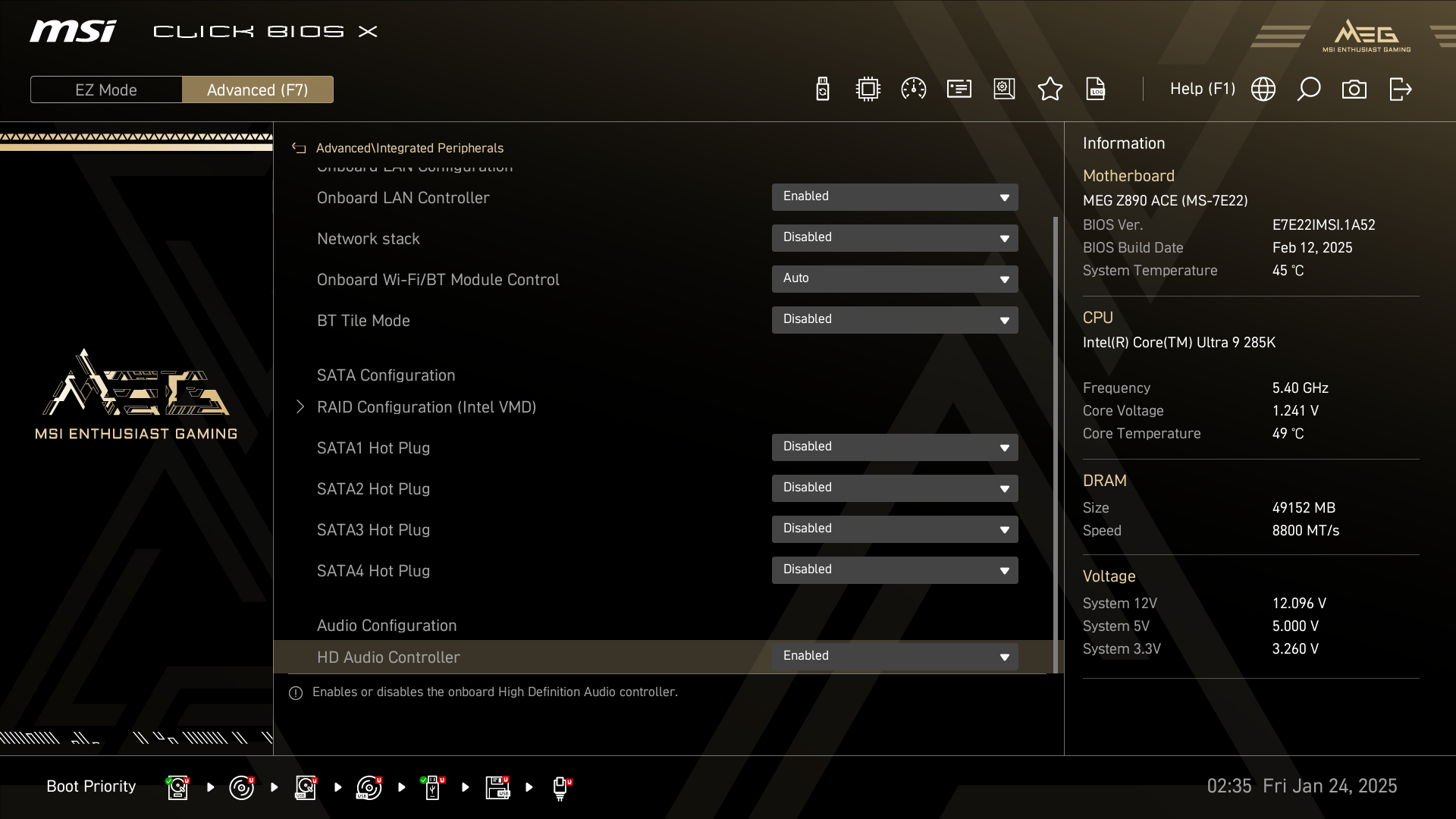Select the hard disk boot priority device
This screenshot has width=1456, height=819.
[x=177, y=787]
